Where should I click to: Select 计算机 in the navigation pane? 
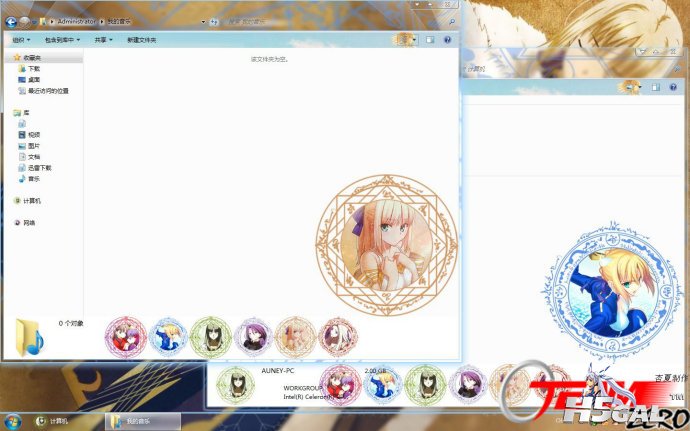[x=27, y=201]
